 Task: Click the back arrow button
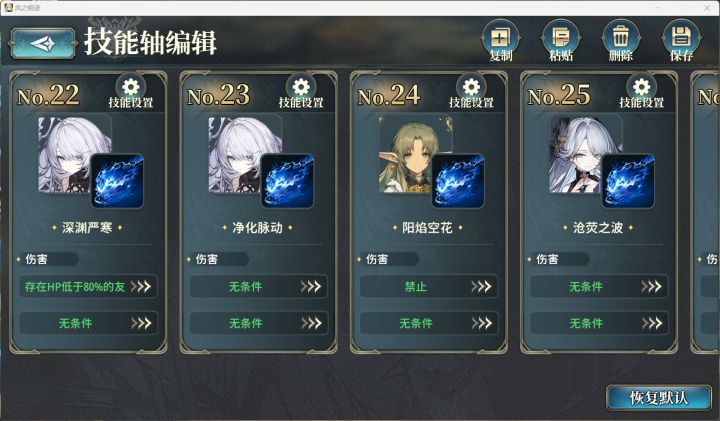point(43,43)
